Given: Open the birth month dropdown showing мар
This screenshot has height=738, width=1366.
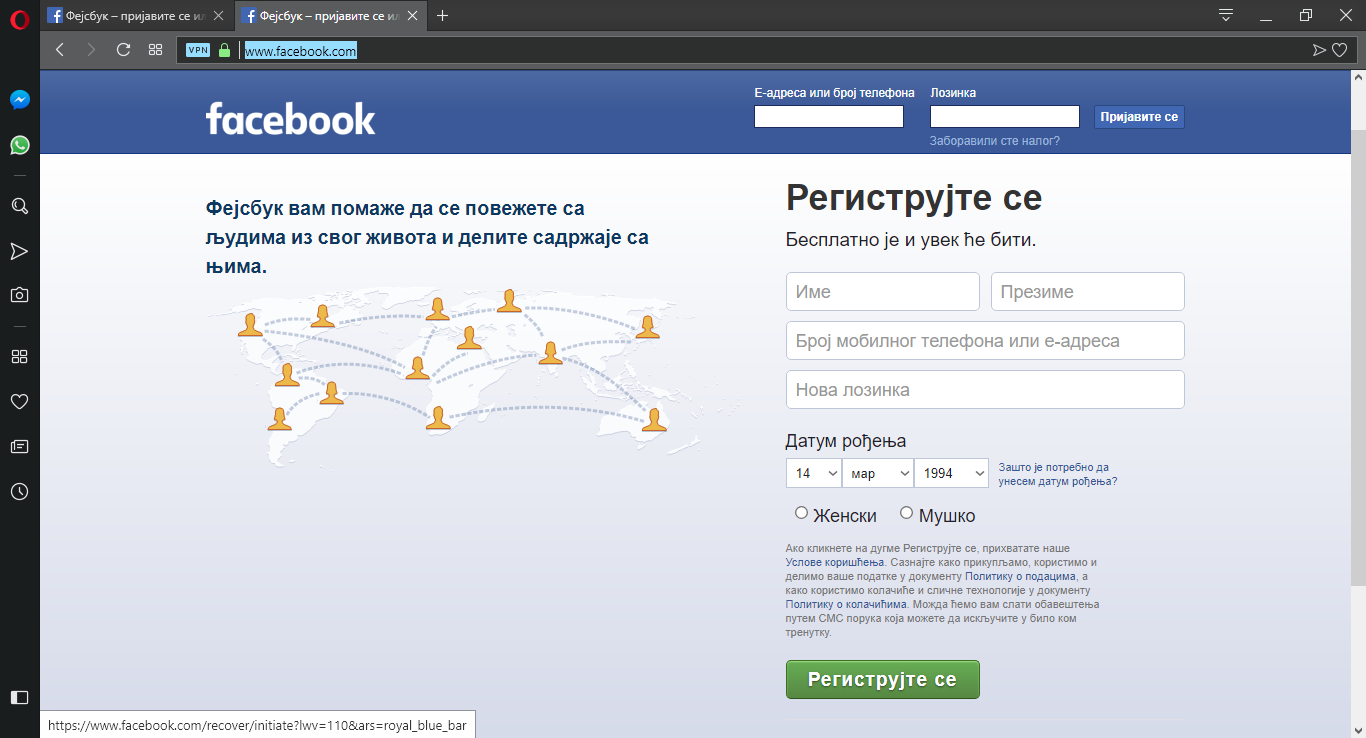Looking at the screenshot, I should (877, 472).
